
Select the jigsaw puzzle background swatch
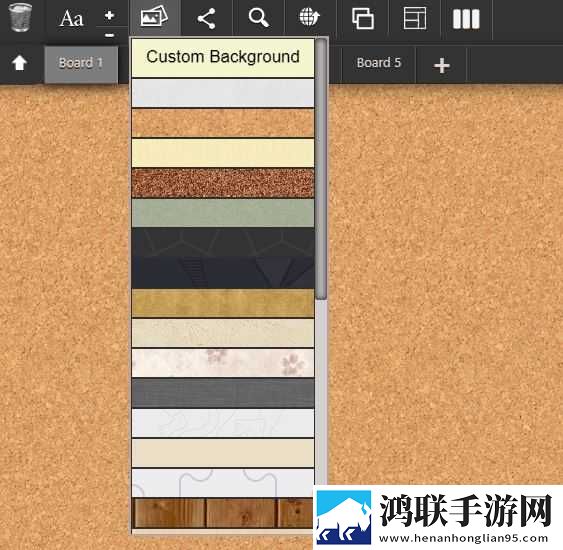pyautogui.click(x=223, y=483)
